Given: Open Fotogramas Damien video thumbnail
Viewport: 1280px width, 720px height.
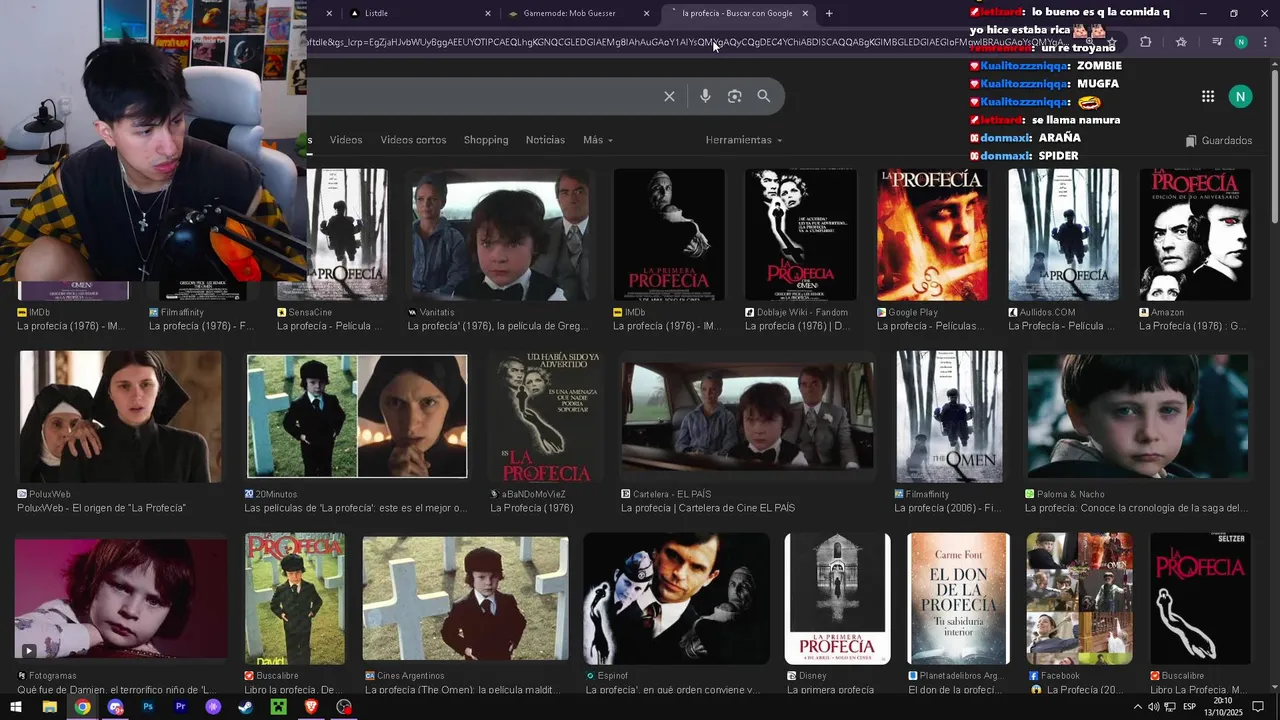Looking at the screenshot, I should point(121,599).
